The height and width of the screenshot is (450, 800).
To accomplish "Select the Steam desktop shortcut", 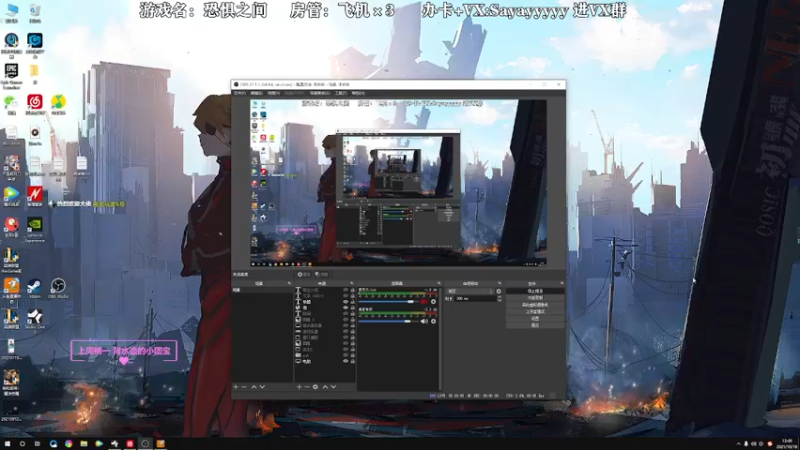I will [35, 288].
